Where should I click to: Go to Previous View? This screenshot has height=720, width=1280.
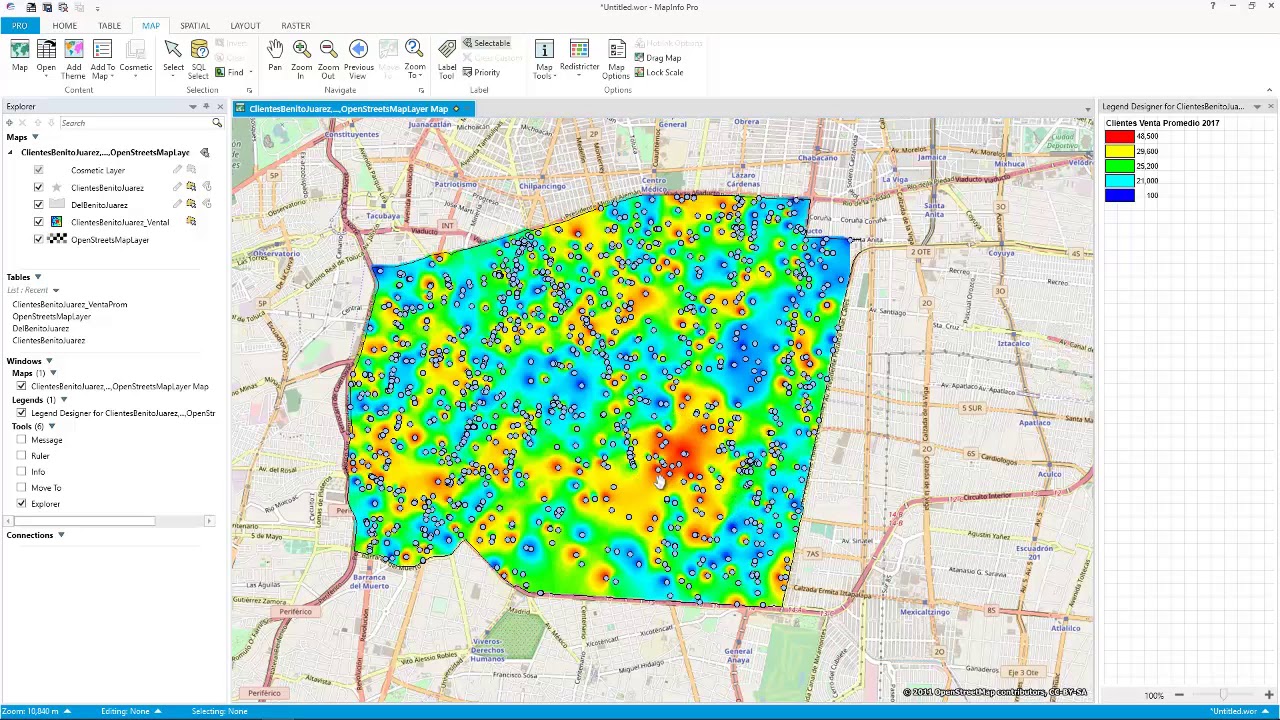click(358, 58)
